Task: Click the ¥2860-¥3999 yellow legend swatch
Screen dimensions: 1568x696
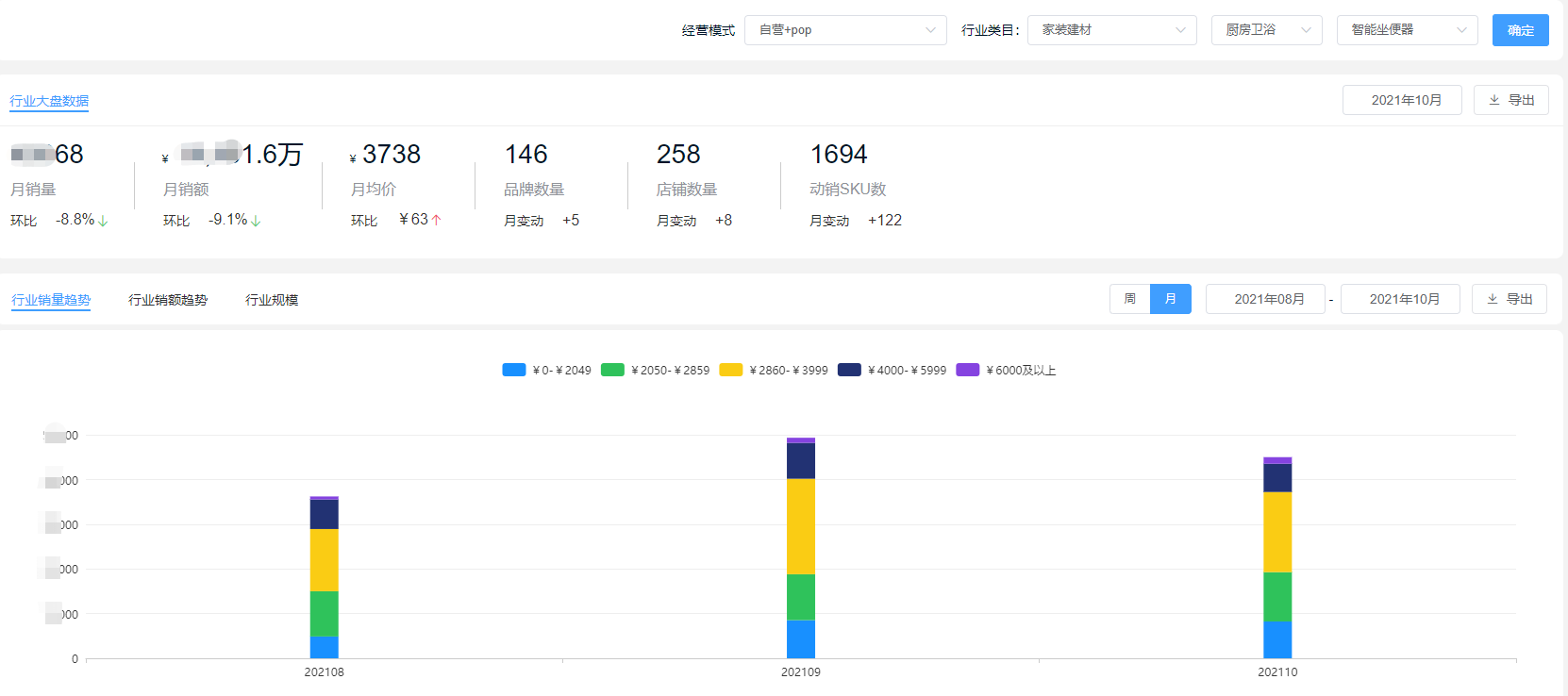Action: click(731, 370)
